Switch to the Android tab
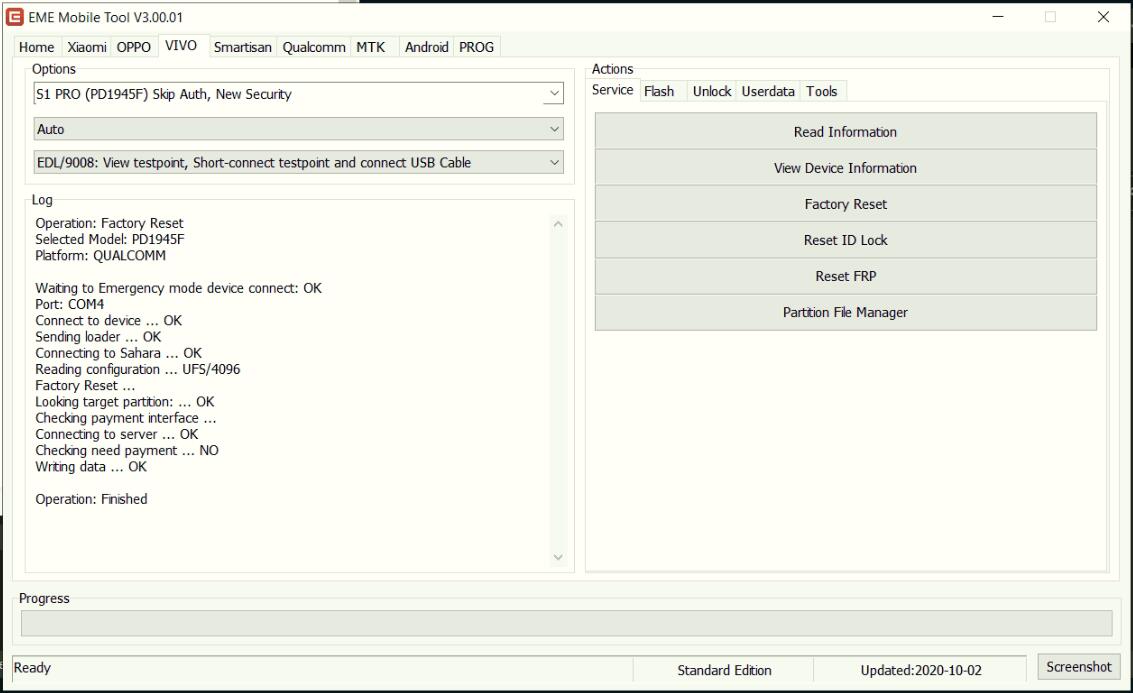The image size is (1133, 693). (426, 47)
